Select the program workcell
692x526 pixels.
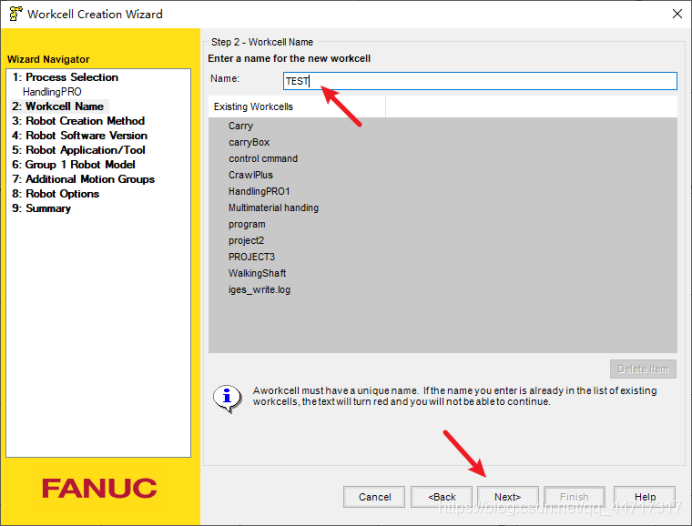[x=247, y=224]
